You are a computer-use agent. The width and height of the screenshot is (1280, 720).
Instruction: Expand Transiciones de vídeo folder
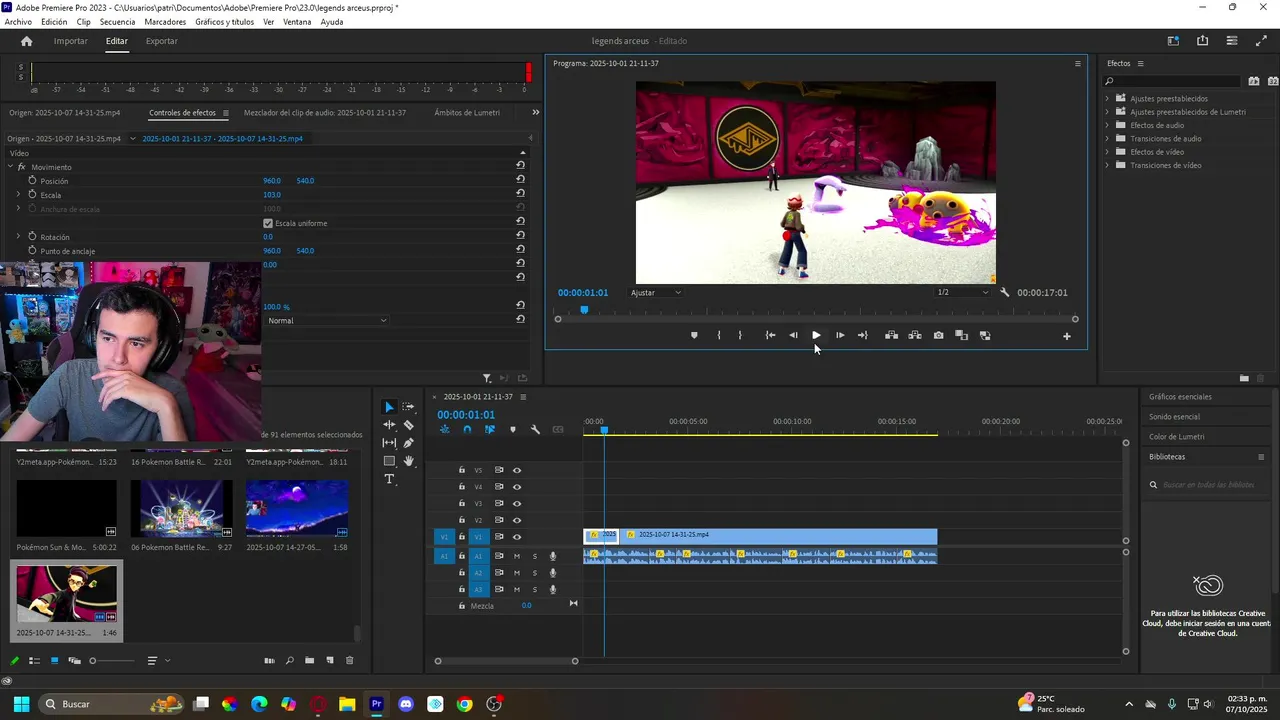click(1107, 165)
